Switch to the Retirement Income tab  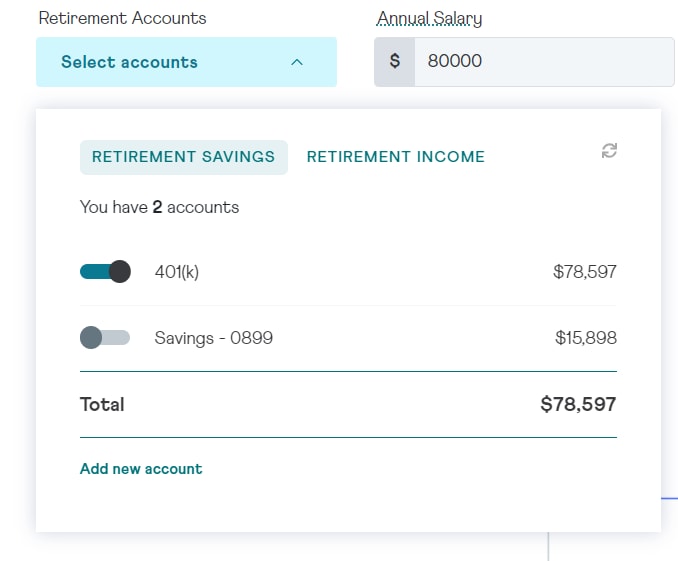click(x=396, y=157)
